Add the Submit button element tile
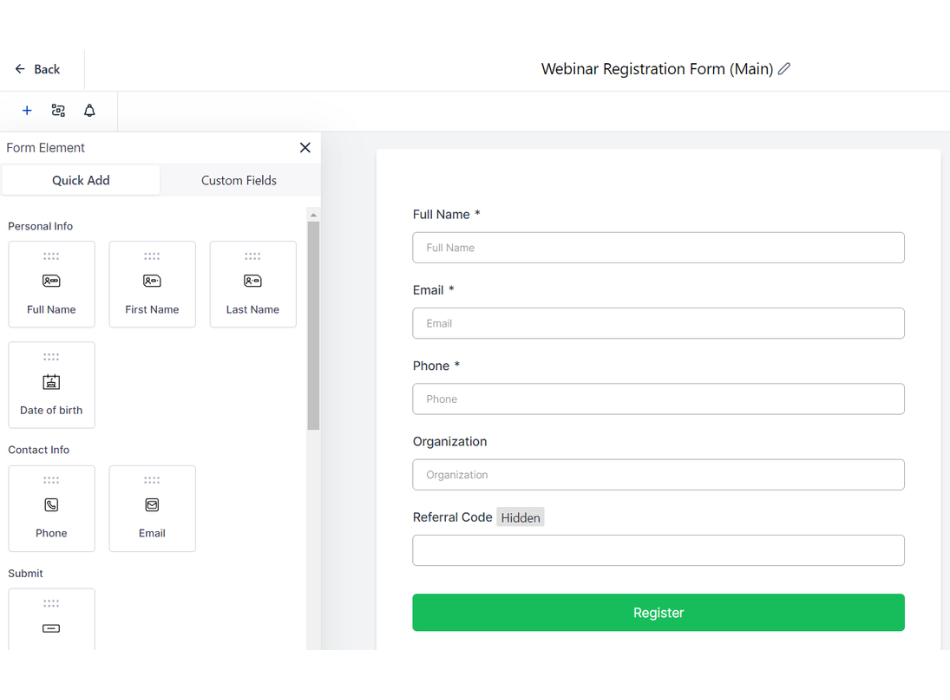This screenshot has width=950, height=700. tap(51, 622)
